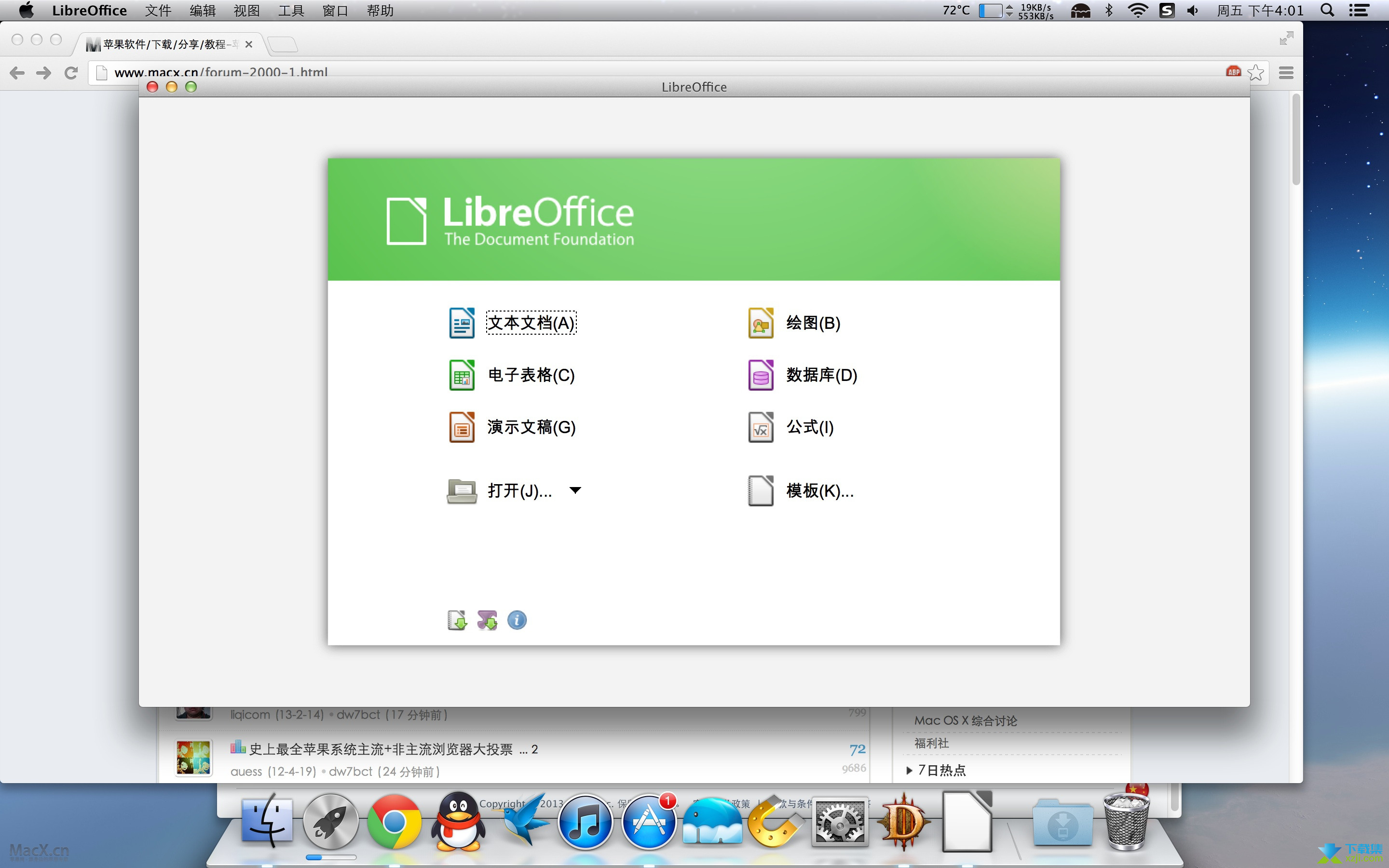Click the templates blank page icon
1389x868 pixels.
point(761,491)
